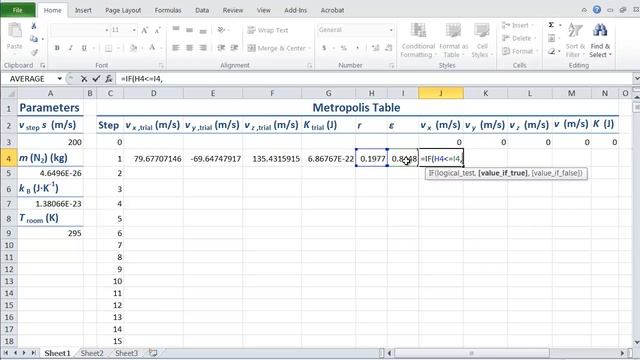Click the Comma Style icon
This screenshot has width=640, height=360.
[358, 48]
